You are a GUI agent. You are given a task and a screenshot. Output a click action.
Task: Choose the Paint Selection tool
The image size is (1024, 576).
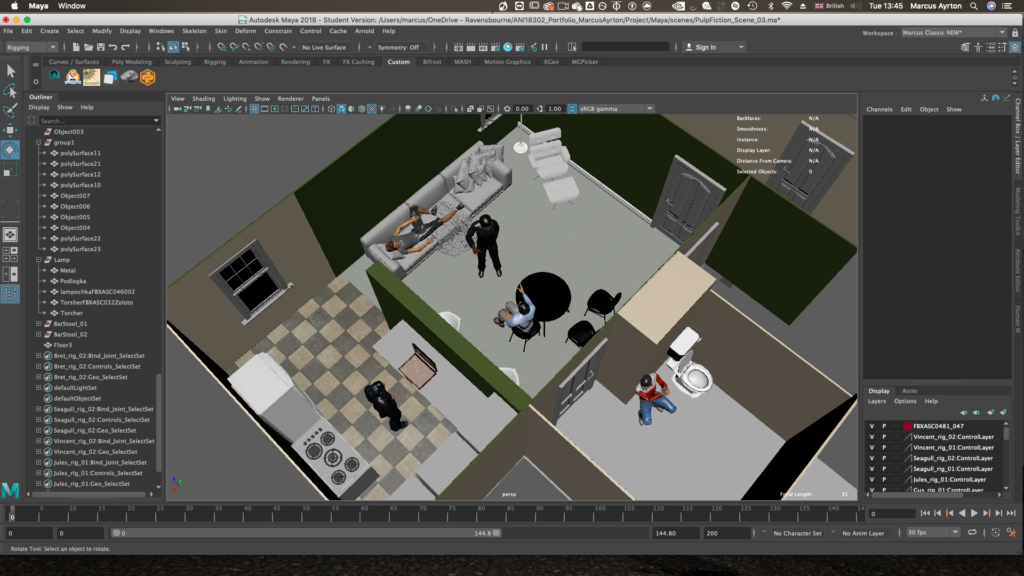point(10,110)
